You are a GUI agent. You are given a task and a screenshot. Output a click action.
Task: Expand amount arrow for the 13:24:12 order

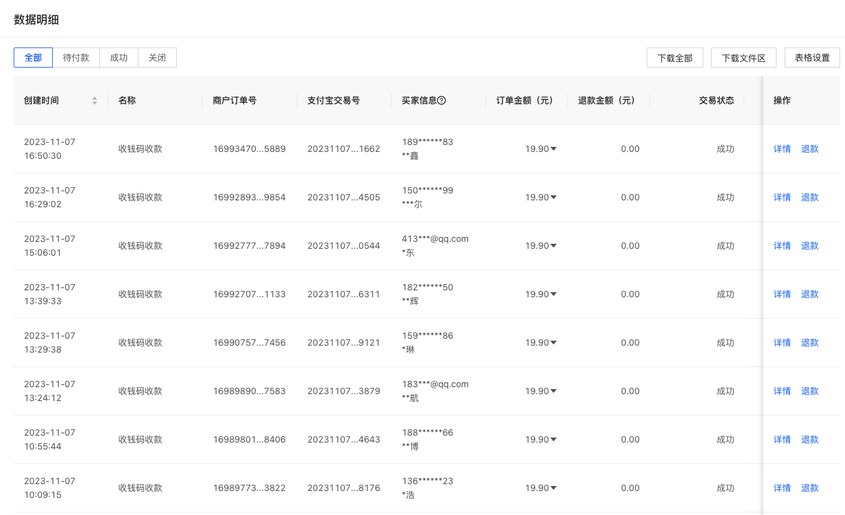click(553, 391)
